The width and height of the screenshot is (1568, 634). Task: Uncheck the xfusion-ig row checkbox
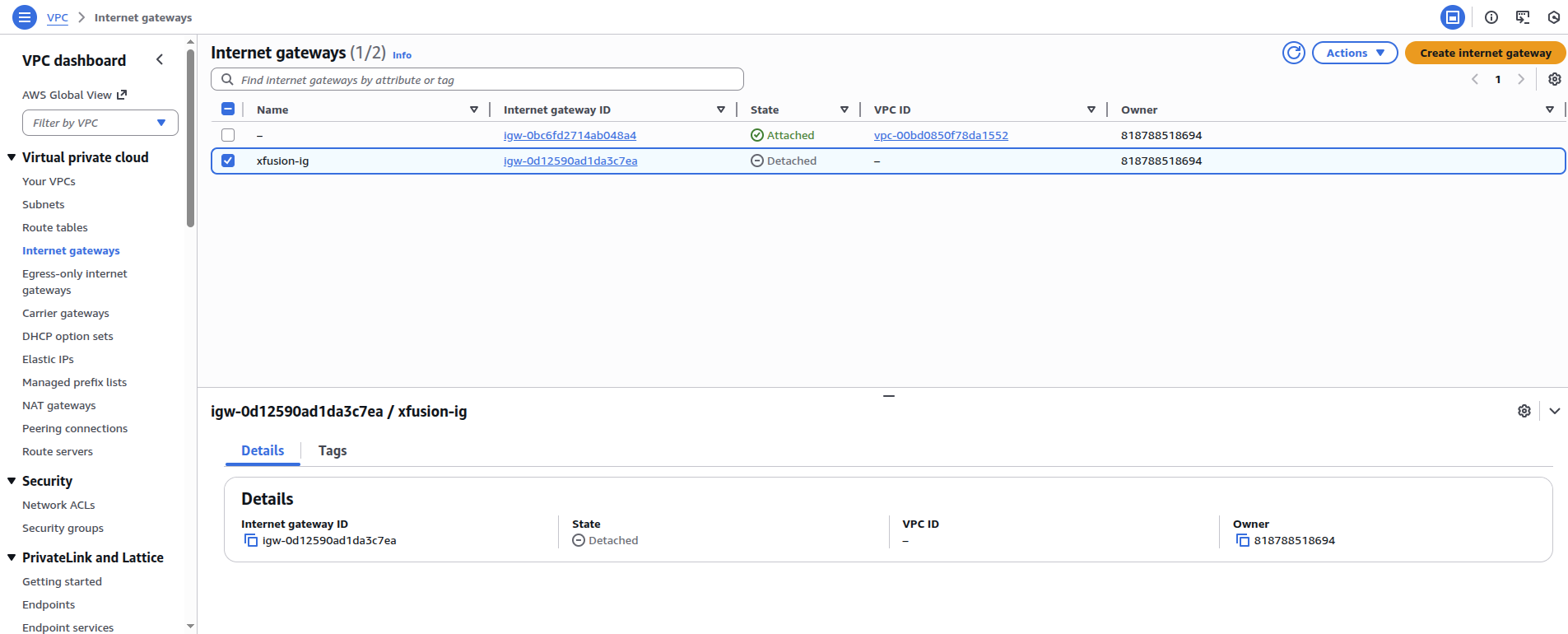228,161
